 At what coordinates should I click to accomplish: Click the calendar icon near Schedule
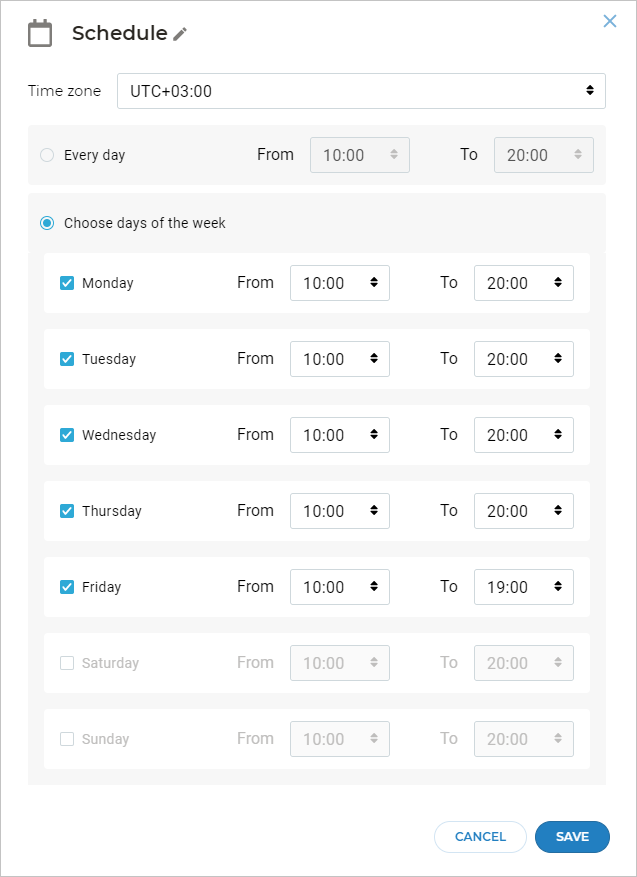pos(40,34)
